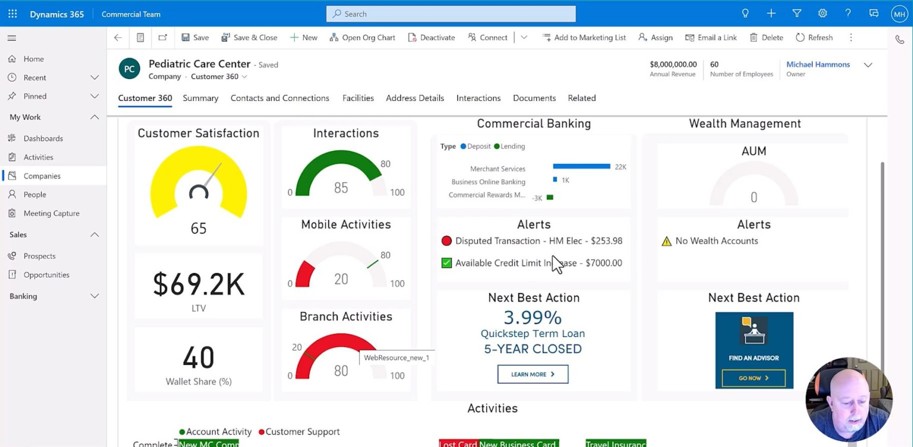Open the Dynamics 365 app launcher grid

[12, 13]
